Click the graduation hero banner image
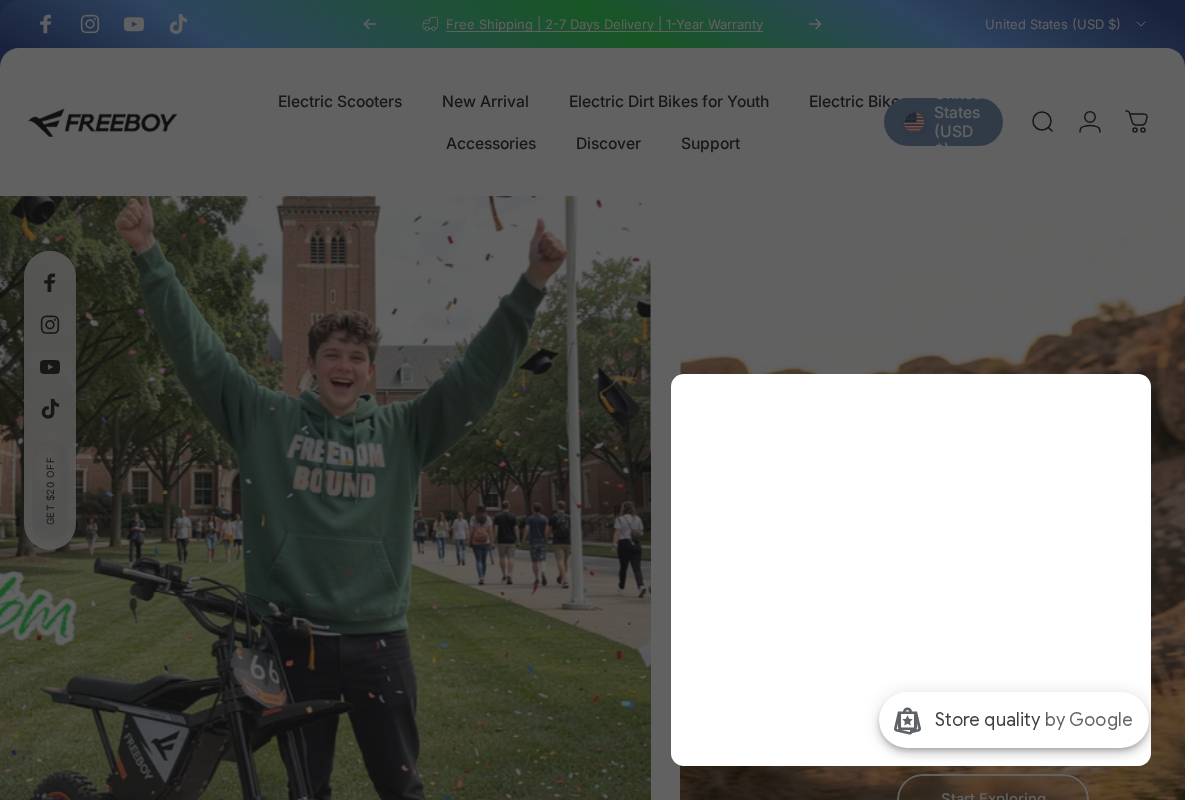The height and width of the screenshot is (800, 1200). [325, 498]
